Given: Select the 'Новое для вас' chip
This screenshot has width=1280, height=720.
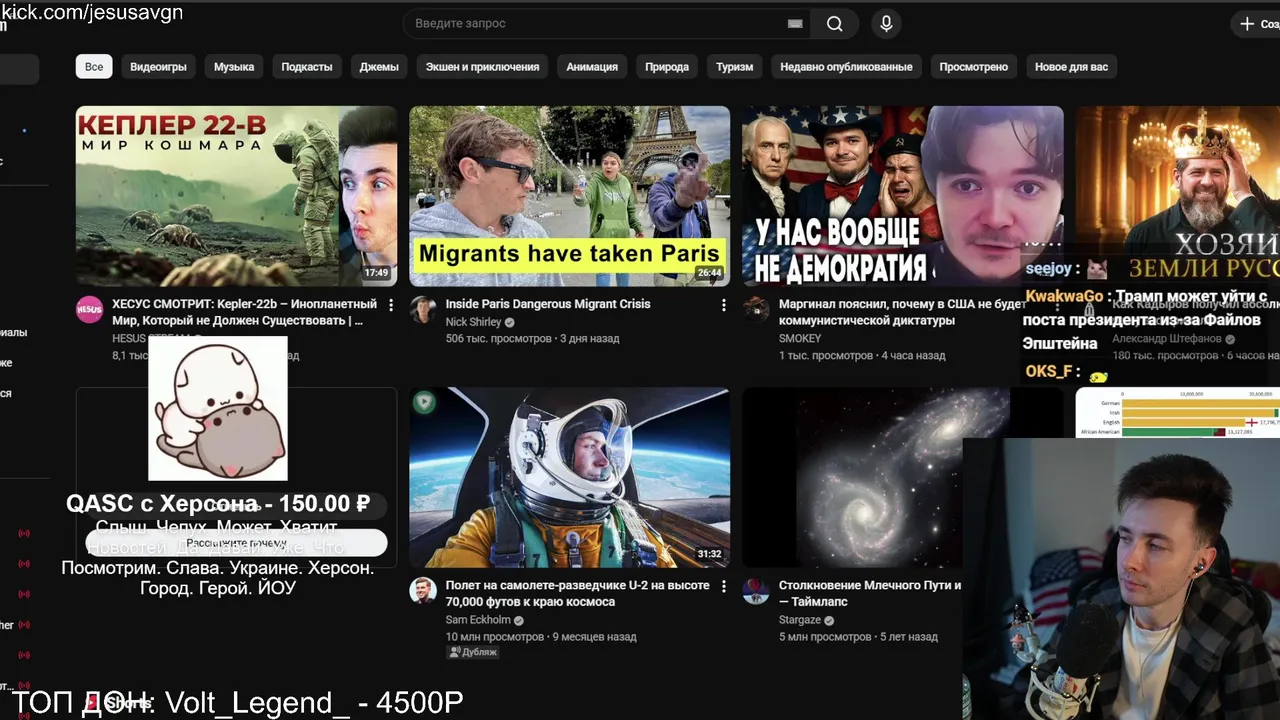Looking at the screenshot, I should [1071, 67].
